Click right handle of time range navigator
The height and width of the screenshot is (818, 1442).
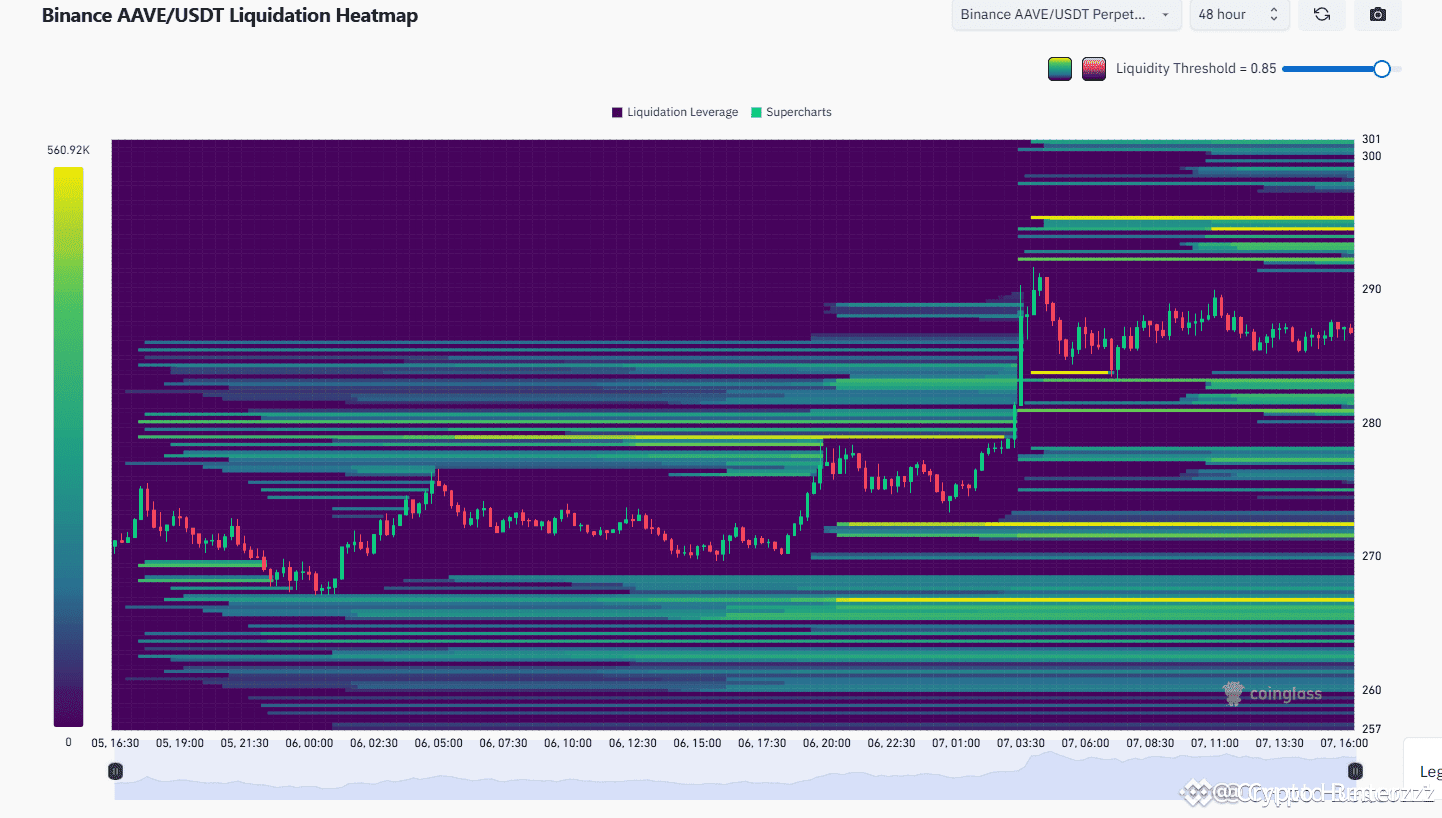point(1355,771)
